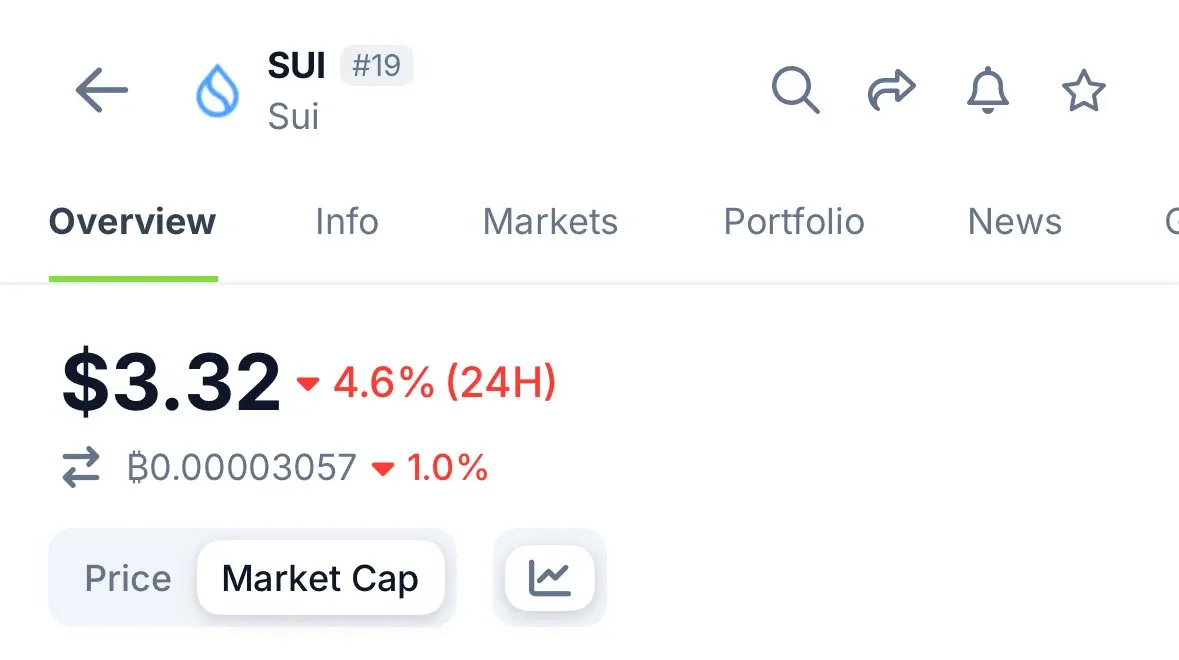The width and height of the screenshot is (1179, 660).
Task: Switch chart to Price mode
Action: pos(128,578)
